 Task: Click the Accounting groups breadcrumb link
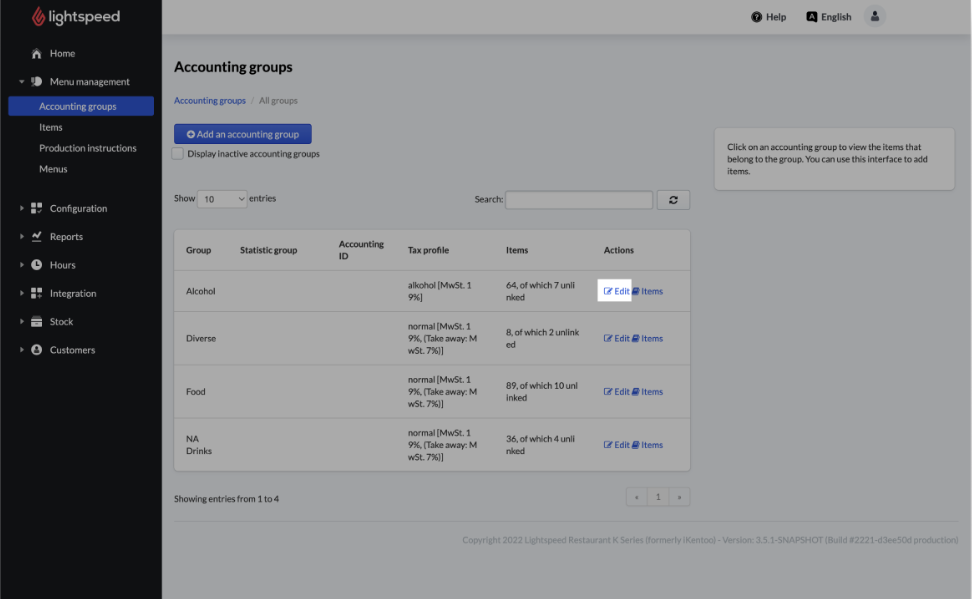coord(210,101)
